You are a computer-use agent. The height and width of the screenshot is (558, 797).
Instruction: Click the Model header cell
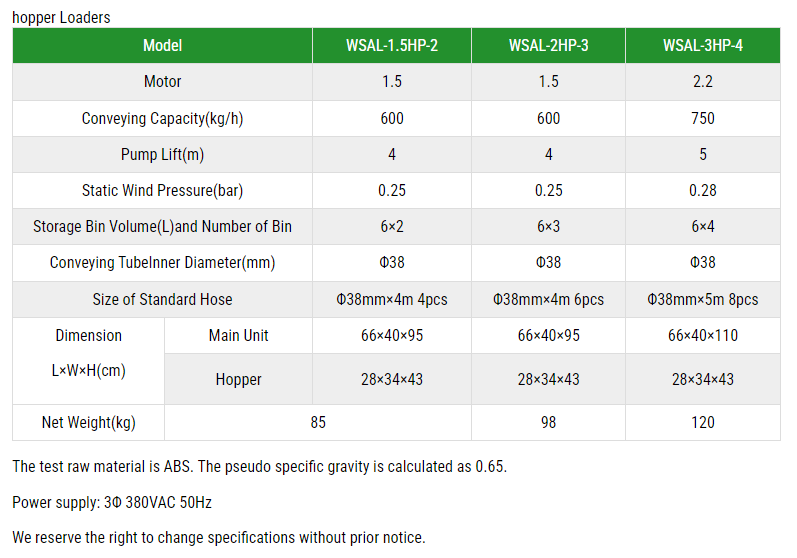click(x=162, y=46)
